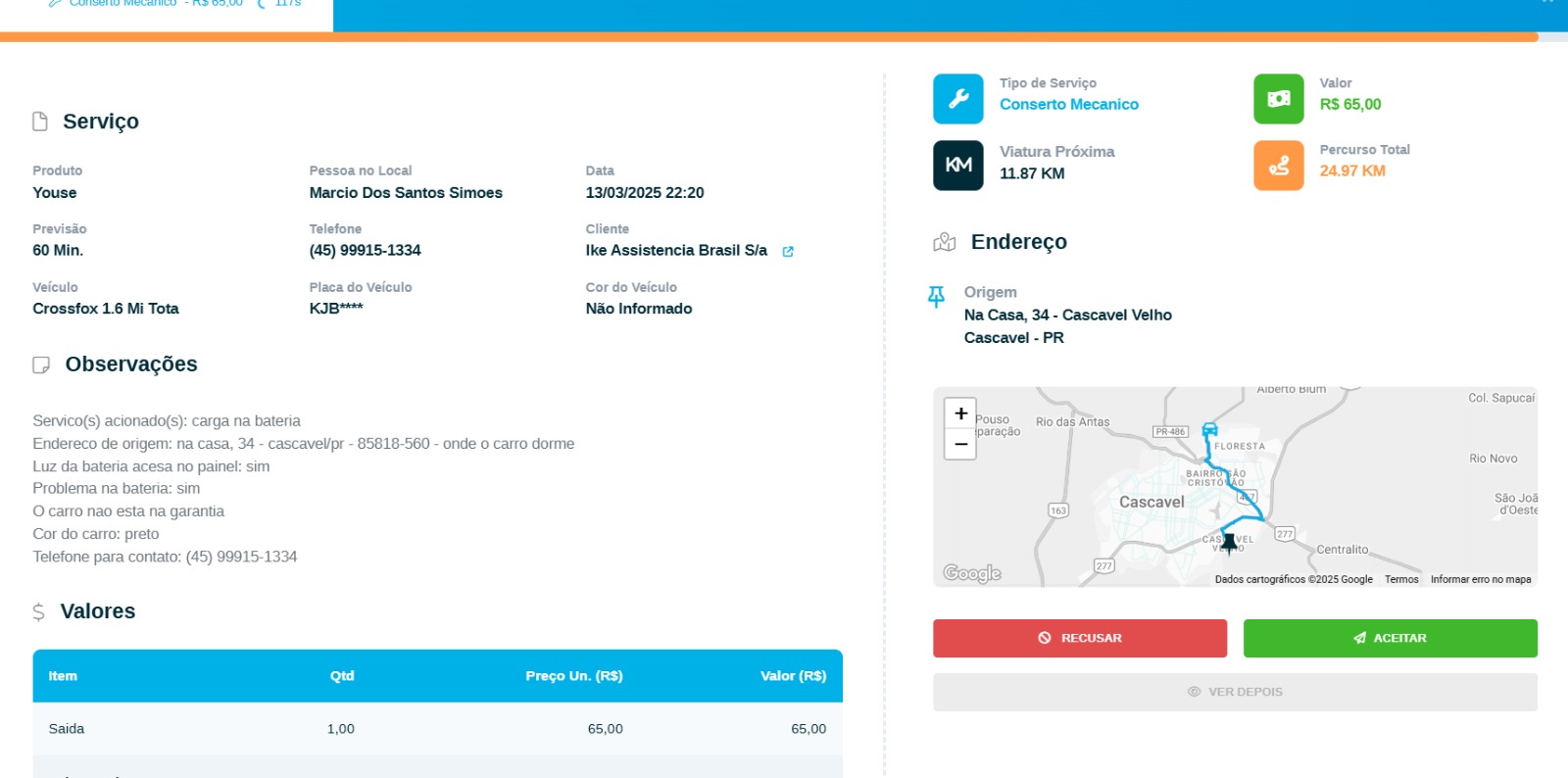Zoom out on the map
Screen dimensions: 1568x778
coord(960,444)
